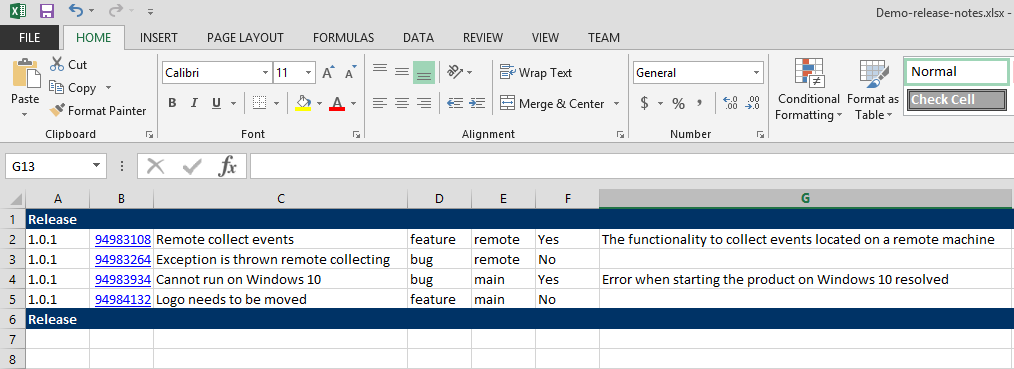Decrease font size with small A
Image resolution: width=1014 pixels, height=369 pixels.
pyautogui.click(x=351, y=73)
